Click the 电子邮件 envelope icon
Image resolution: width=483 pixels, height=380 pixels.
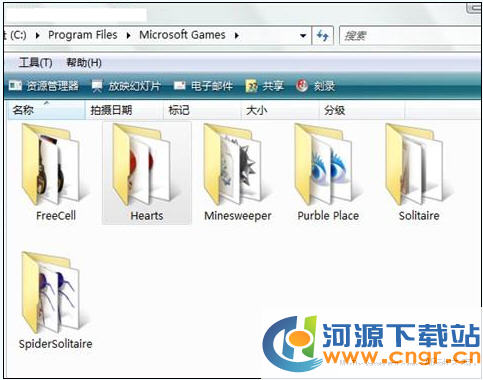179,86
